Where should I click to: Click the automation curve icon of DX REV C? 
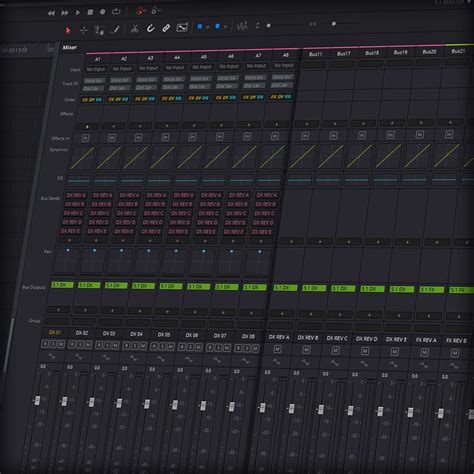(x=334, y=363)
